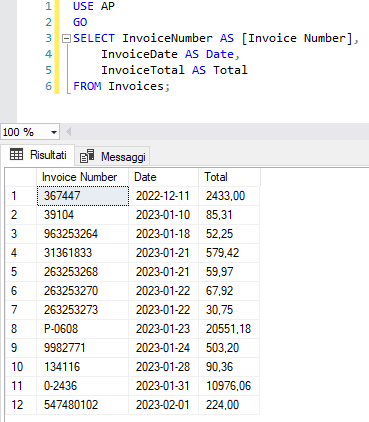The image size is (369, 422).
Task: Select cell with invoice number 263253273
Action: (83, 310)
